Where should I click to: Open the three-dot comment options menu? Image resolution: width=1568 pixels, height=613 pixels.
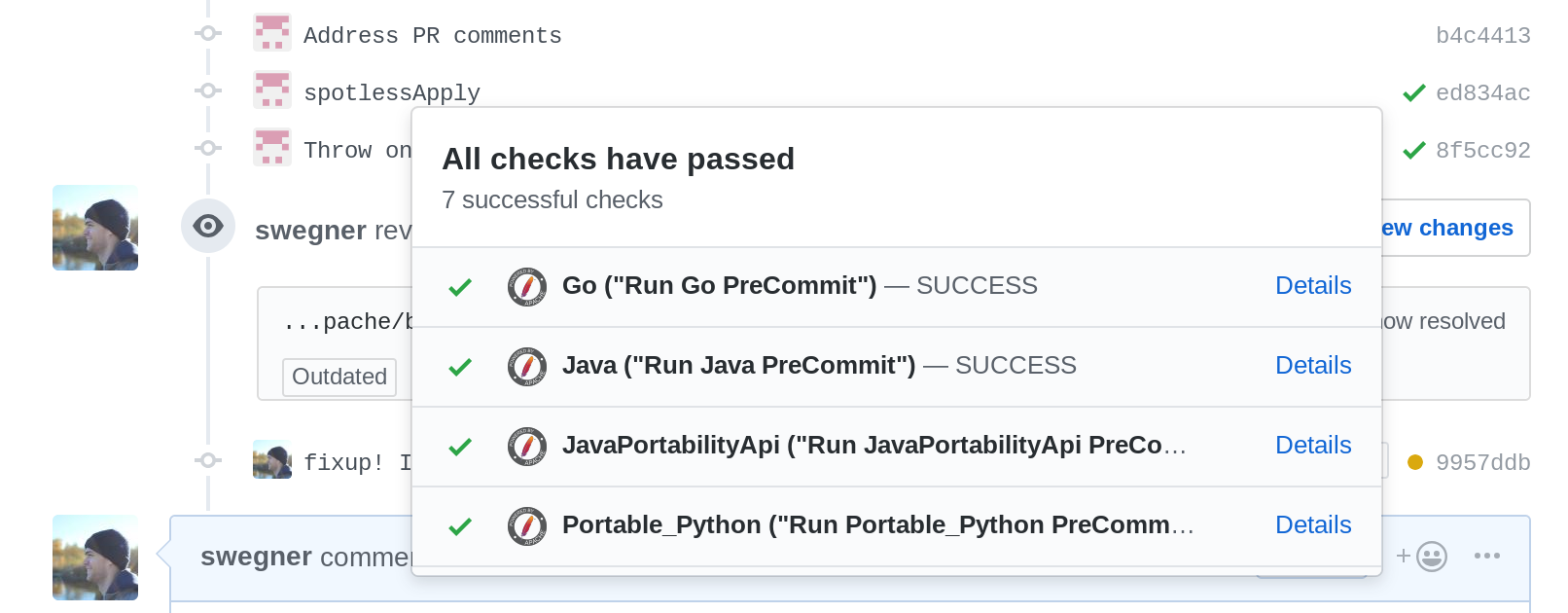pyautogui.click(x=1486, y=557)
